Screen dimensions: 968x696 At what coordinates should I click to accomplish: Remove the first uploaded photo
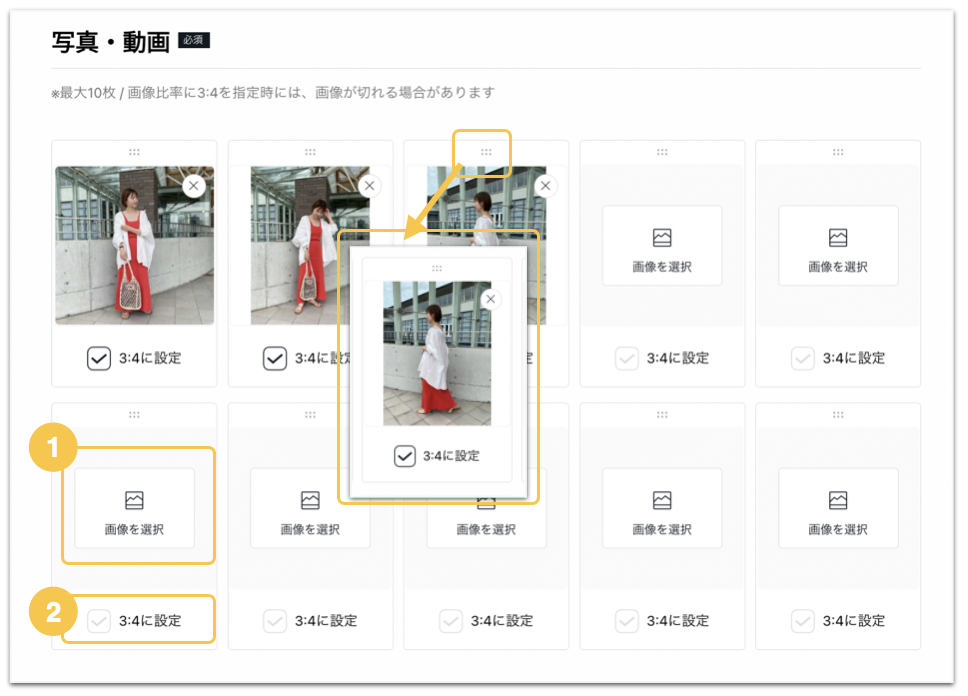tap(194, 186)
